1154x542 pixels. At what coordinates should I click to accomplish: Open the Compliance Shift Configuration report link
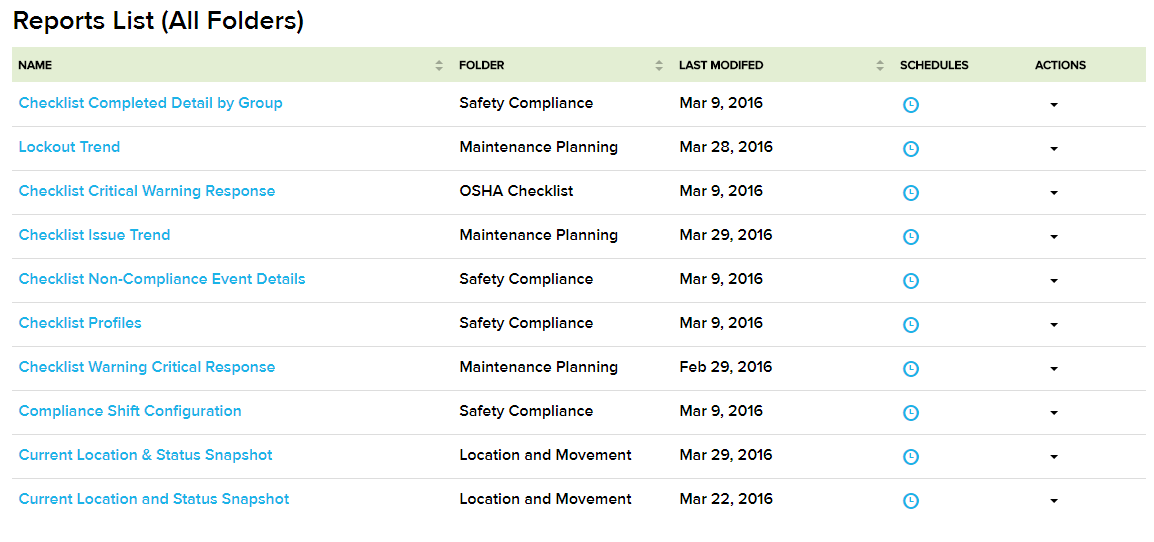pos(130,411)
